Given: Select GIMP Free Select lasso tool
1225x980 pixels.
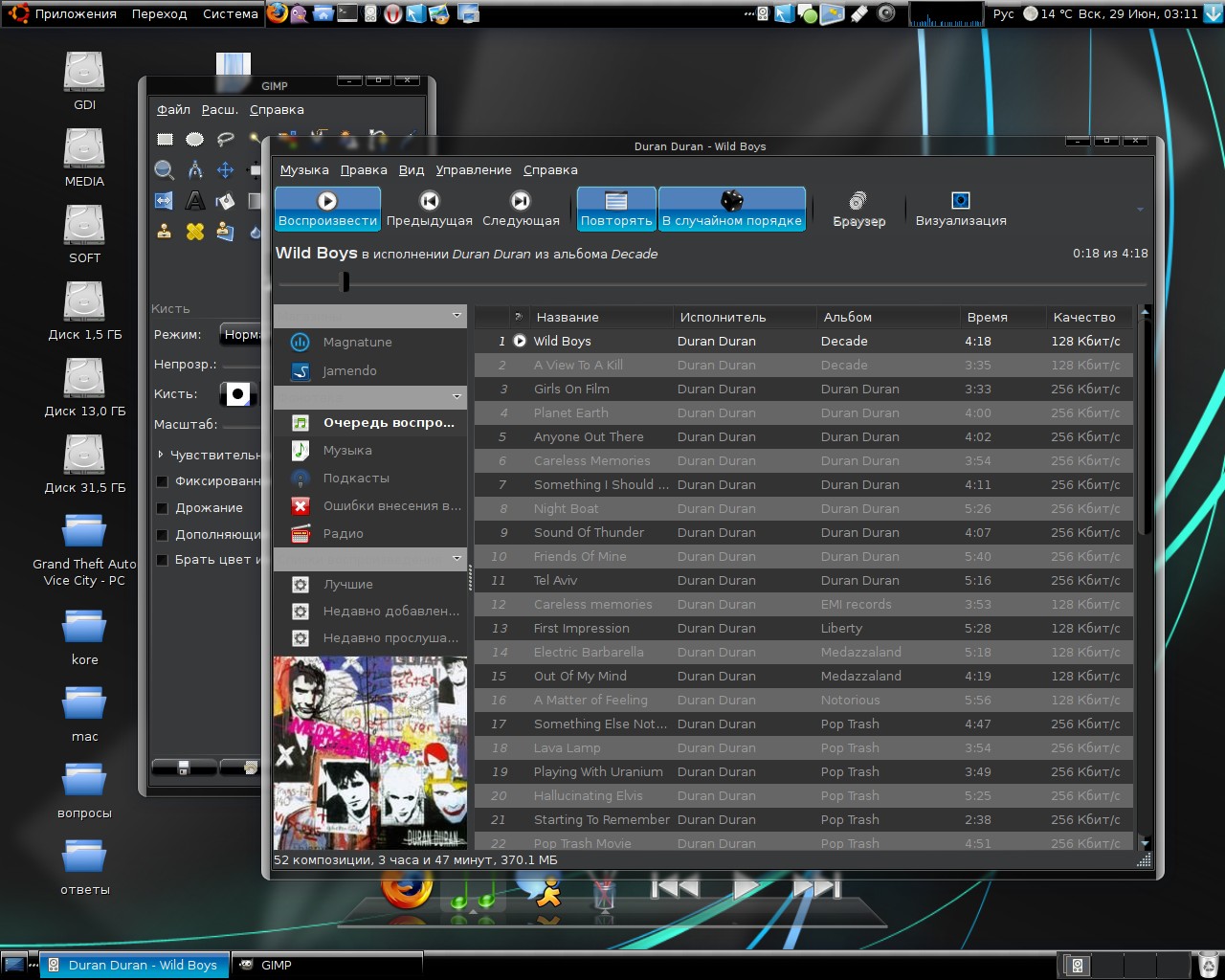Looking at the screenshot, I should 225,139.
